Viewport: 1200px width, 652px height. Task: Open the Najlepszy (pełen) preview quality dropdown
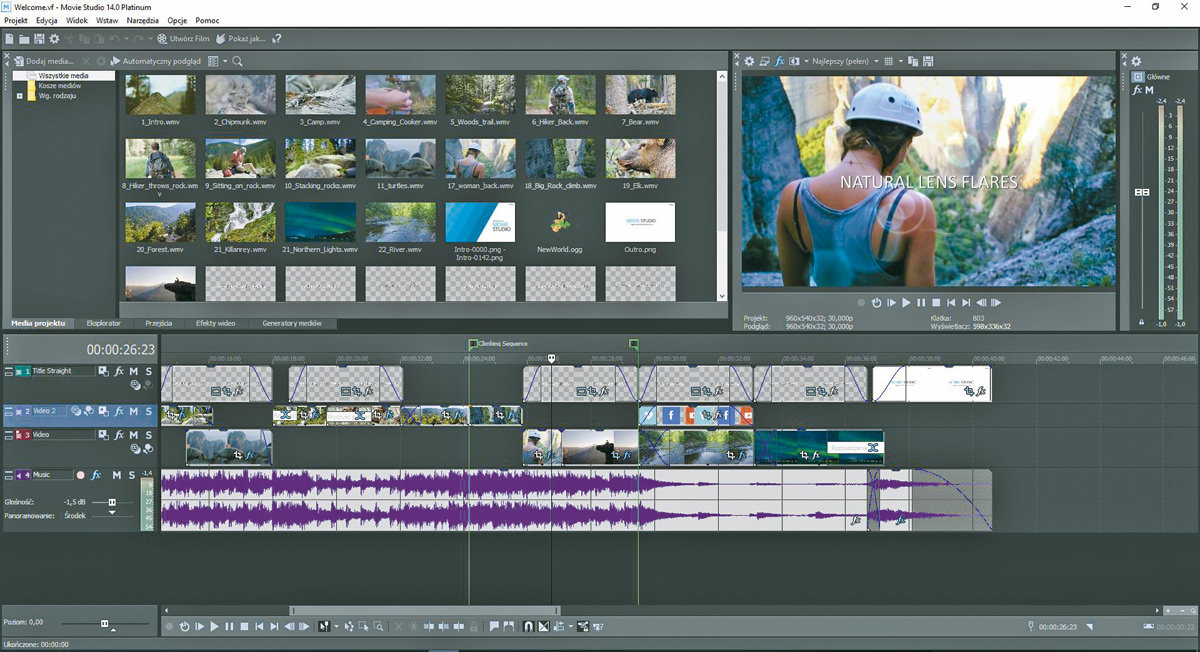click(845, 61)
